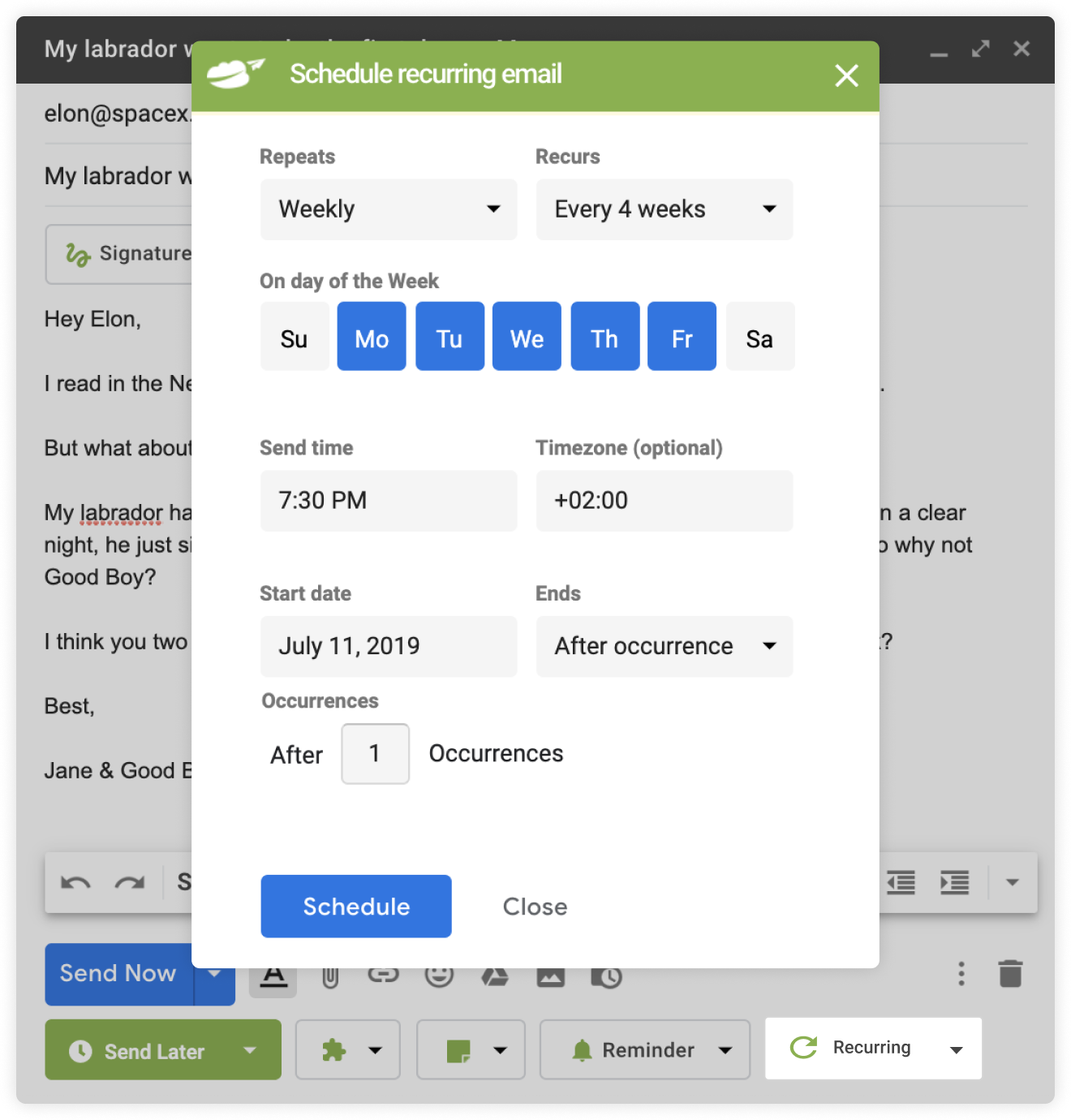Edit the Occurrences count field
Screen dimensions: 1071x1120
375,753
